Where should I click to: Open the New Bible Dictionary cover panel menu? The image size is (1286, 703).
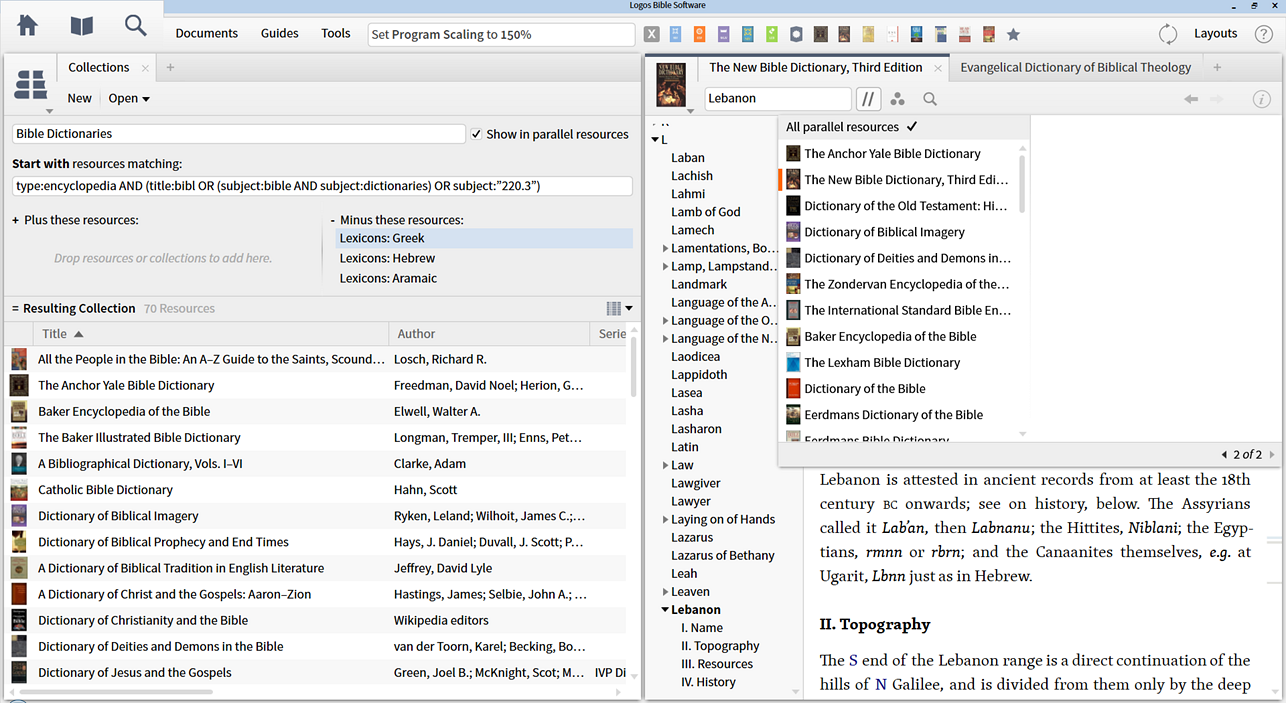[671, 86]
